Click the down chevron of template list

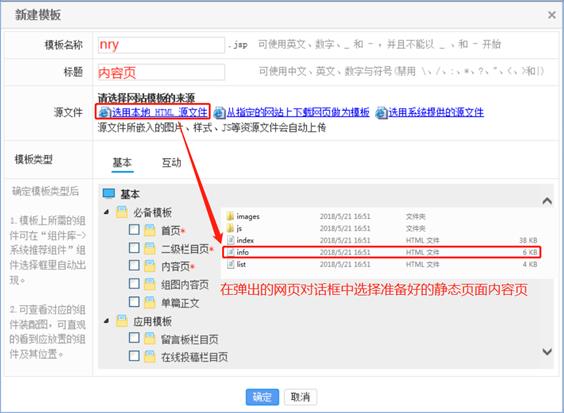pyautogui.click(x=547, y=351)
